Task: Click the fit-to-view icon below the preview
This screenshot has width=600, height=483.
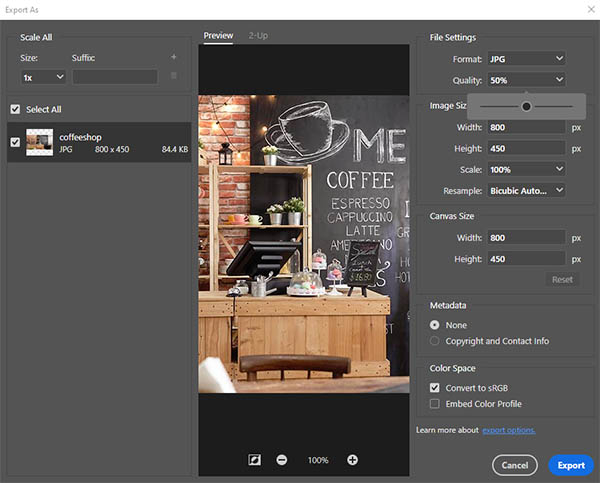Action: point(254,460)
